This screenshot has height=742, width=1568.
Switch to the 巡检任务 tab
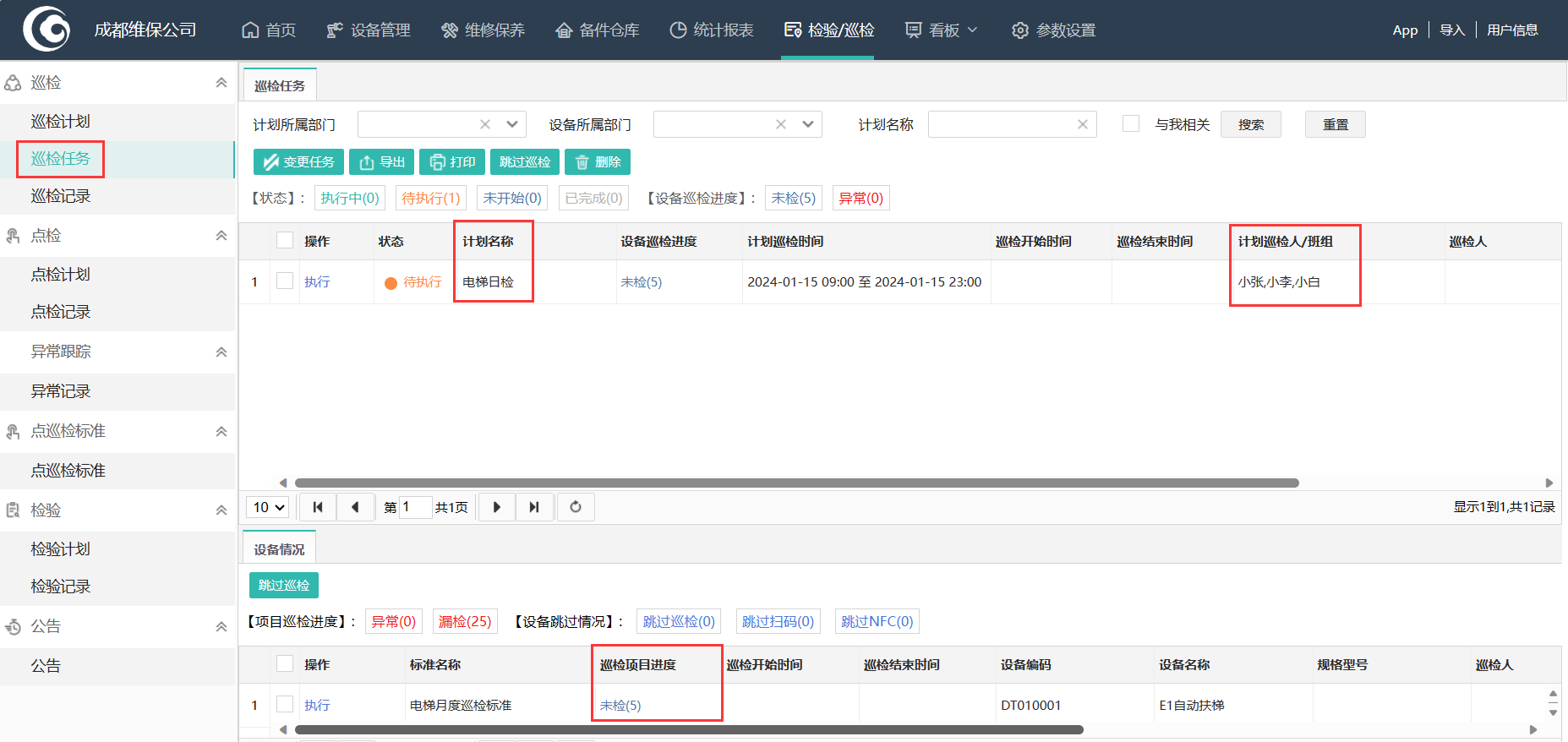(280, 85)
